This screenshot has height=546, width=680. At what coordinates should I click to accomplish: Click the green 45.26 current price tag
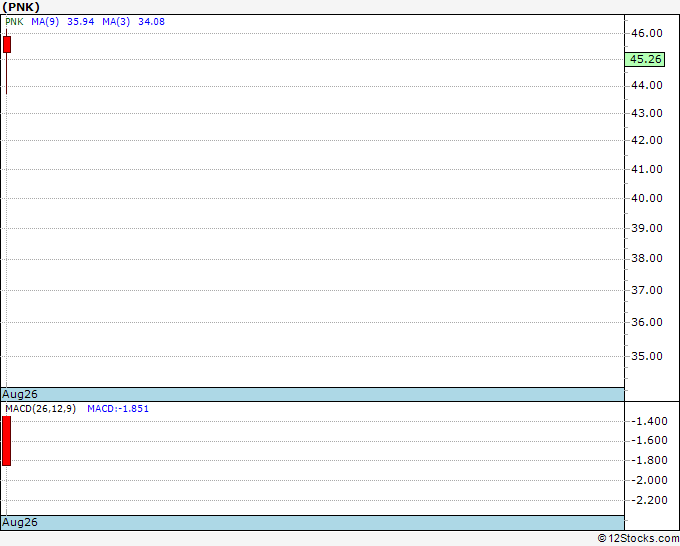645,59
